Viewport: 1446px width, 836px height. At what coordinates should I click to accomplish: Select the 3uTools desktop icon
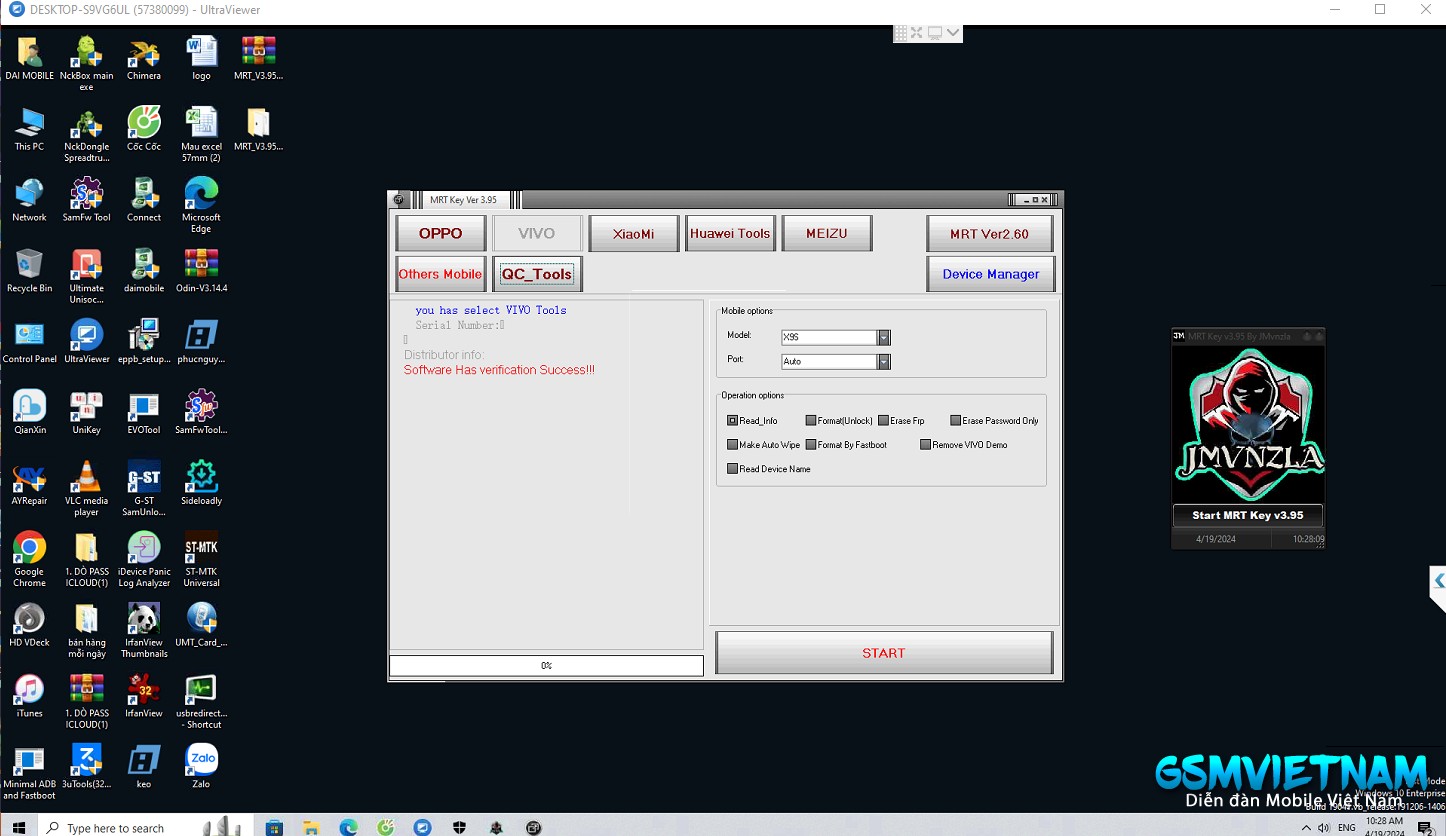click(86, 768)
